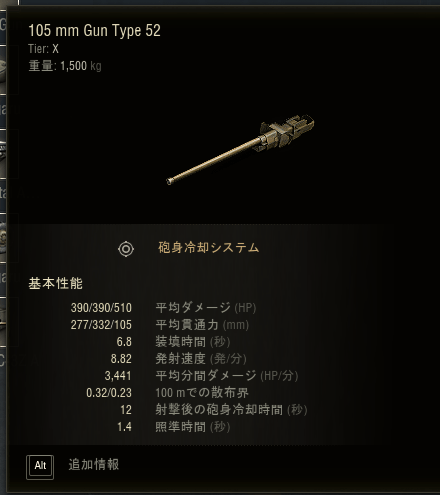Click the 砲身冷却システム heading text
The height and width of the screenshot is (495, 440).
209,248
